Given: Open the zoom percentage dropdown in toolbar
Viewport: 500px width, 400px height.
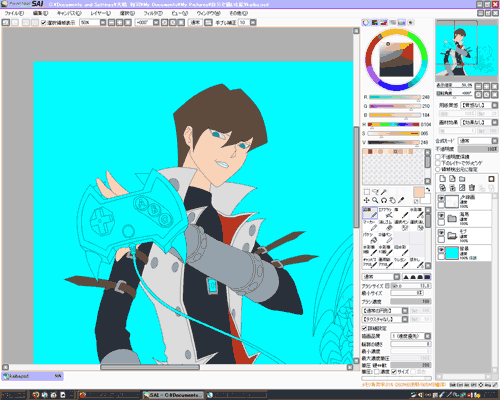Looking at the screenshot, I should pos(103,22).
